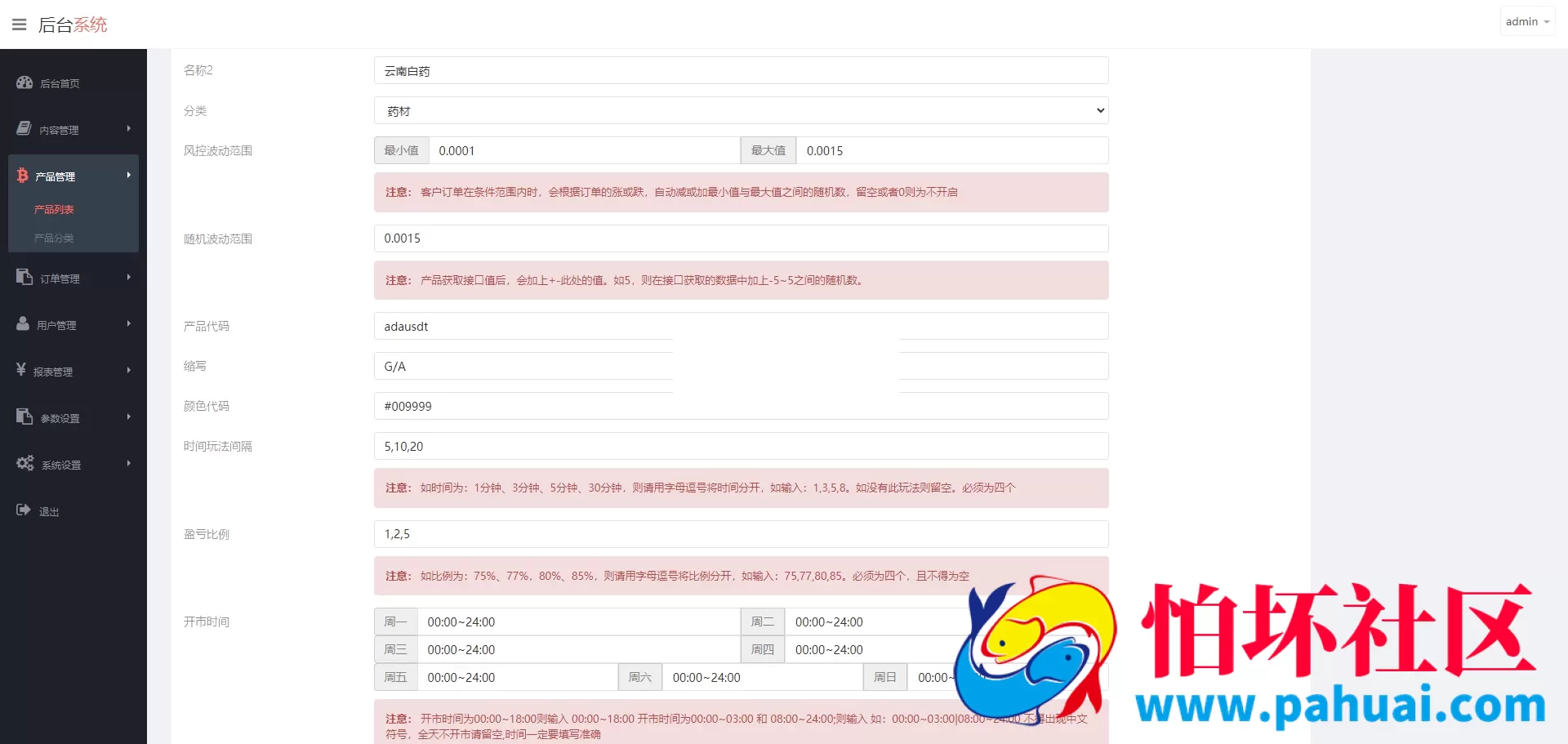
Task: Click the logout icon for 退出
Action: (x=24, y=510)
